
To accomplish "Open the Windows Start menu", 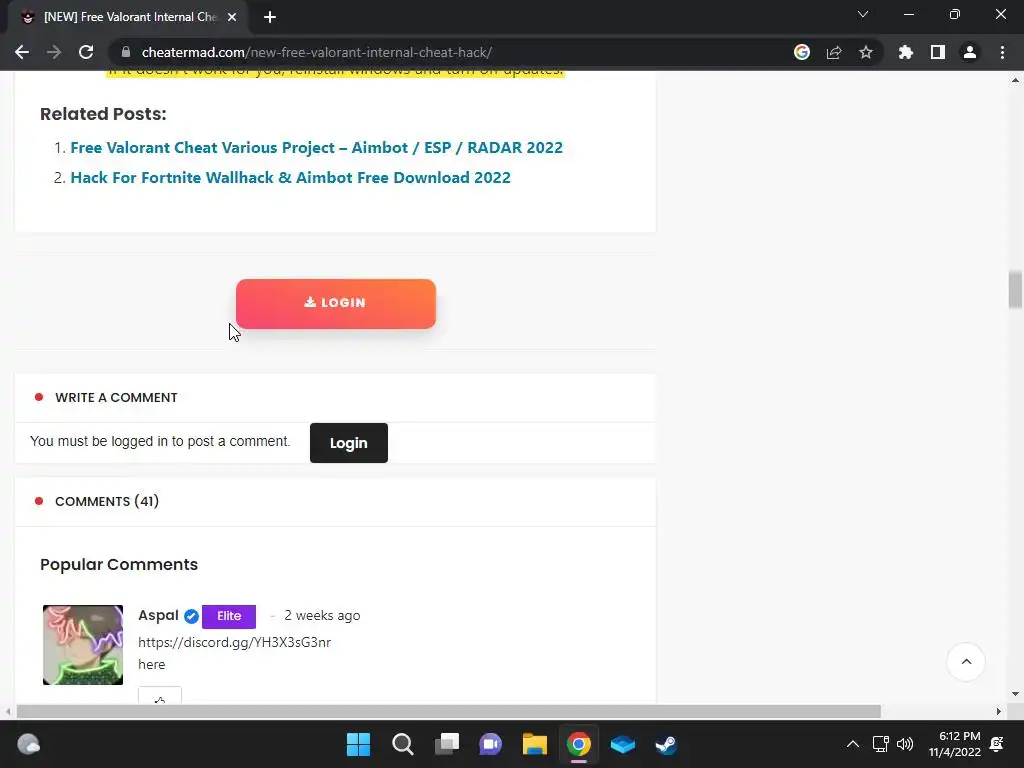I will coord(358,744).
